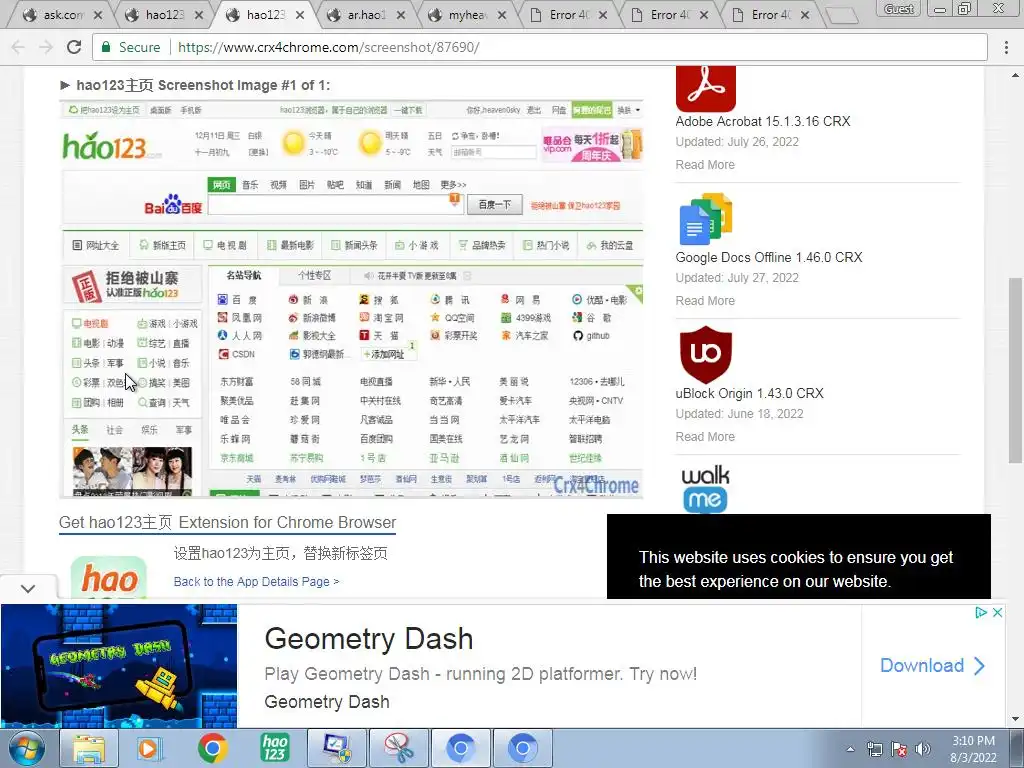This screenshot has width=1024, height=768.
Task: Click the Geometry Dash ad title
Action: click(368, 639)
